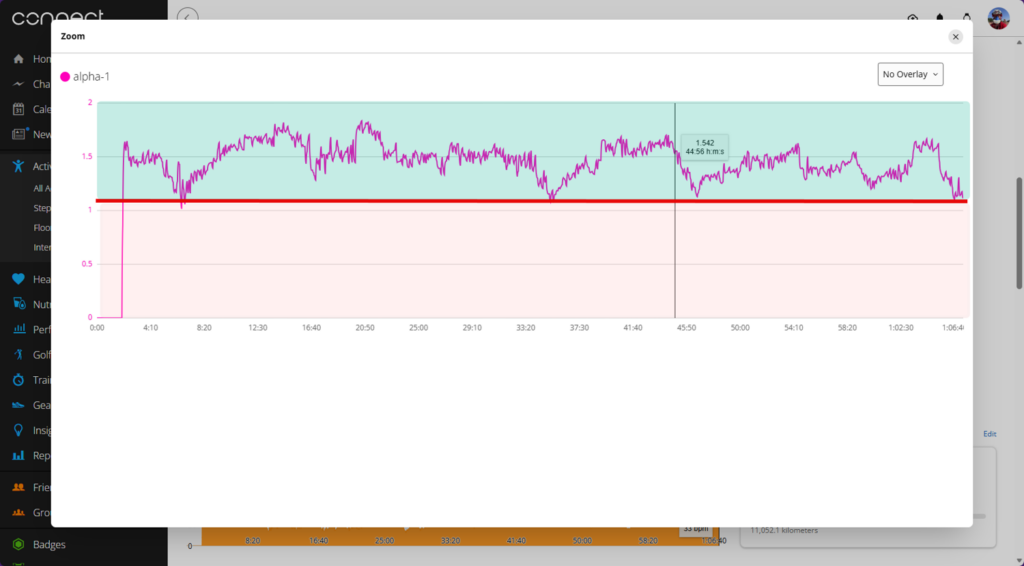Click the back arrow behind the dialog

[x=187, y=16]
